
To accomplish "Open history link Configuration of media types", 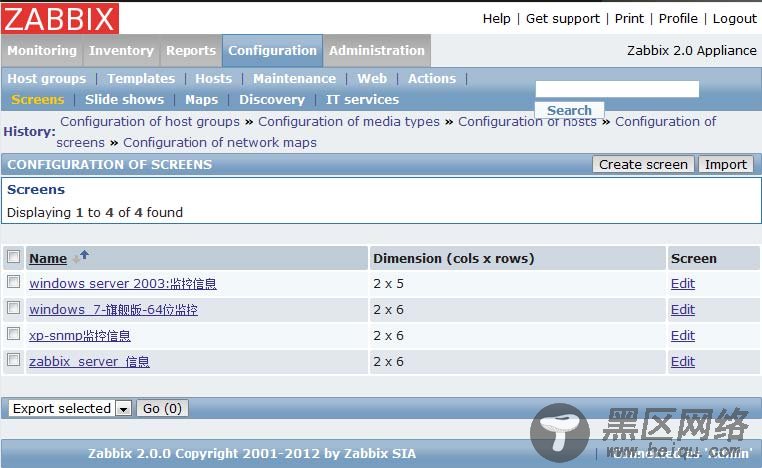I will coord(349,121).
